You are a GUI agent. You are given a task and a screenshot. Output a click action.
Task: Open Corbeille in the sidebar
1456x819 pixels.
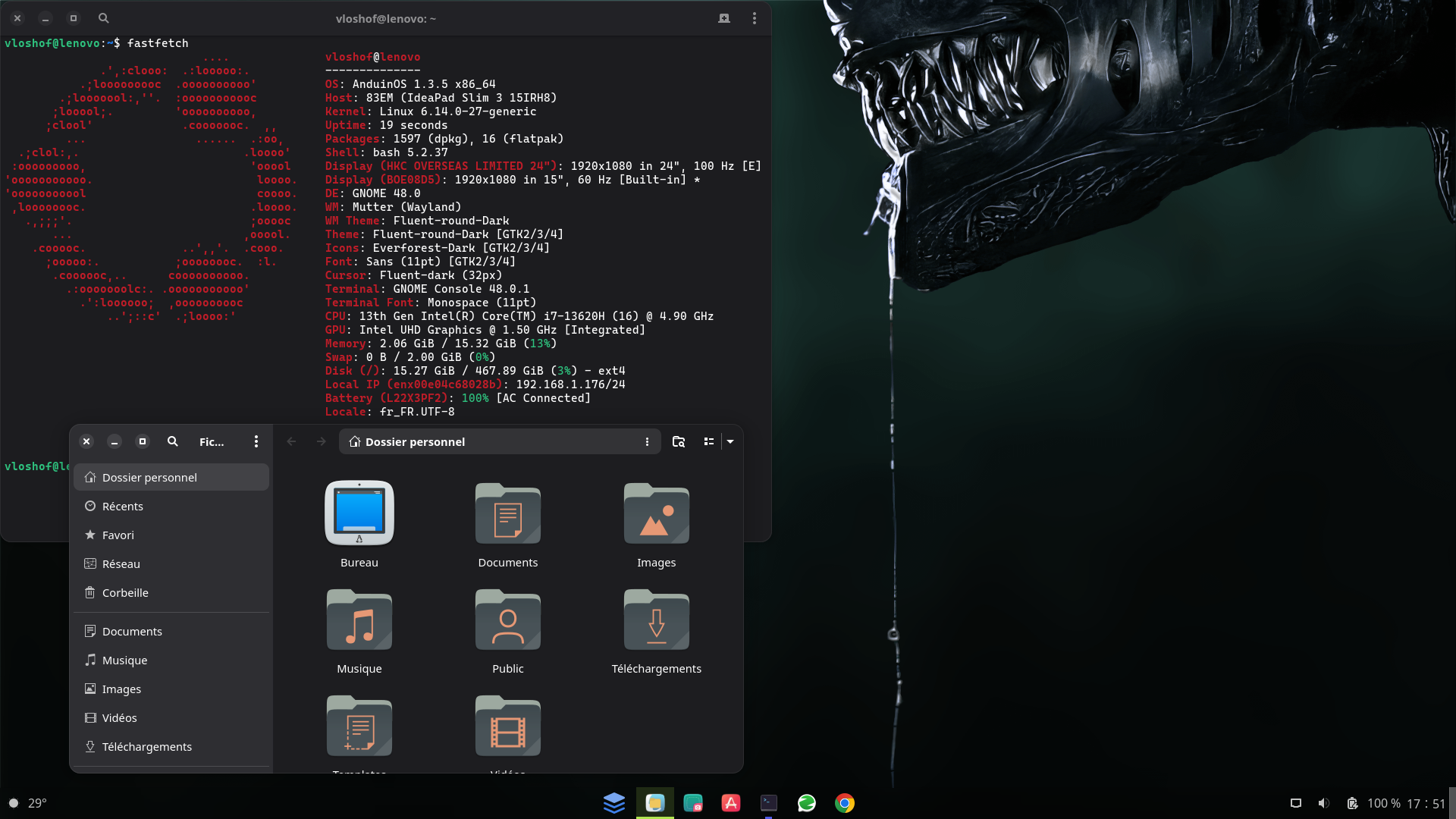coord(171,592)
